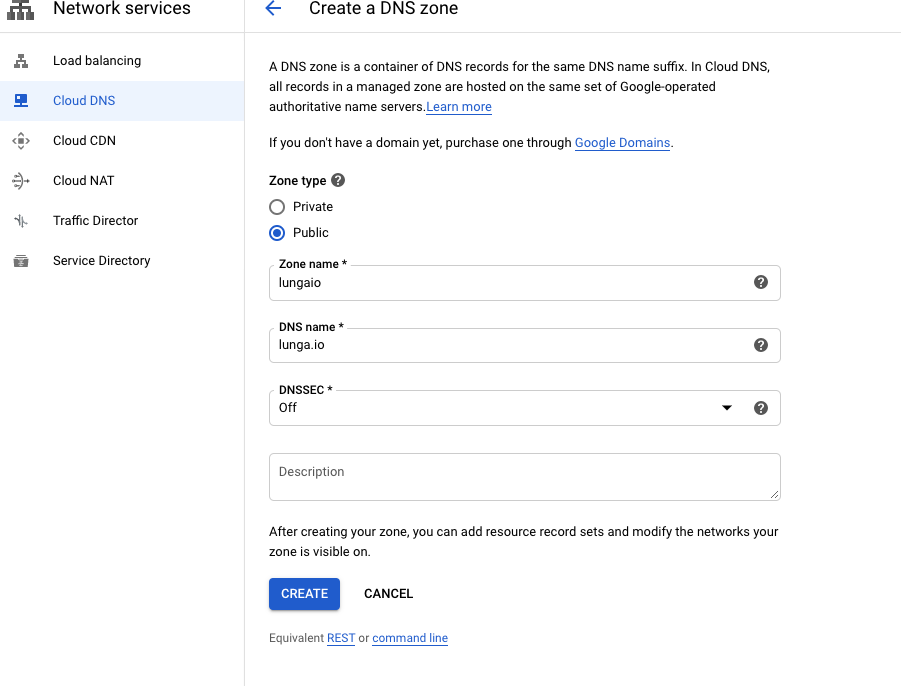Screen dimensions: 901x686
Task: Navigate to Cloud CDN
Action: coord(122,141)
